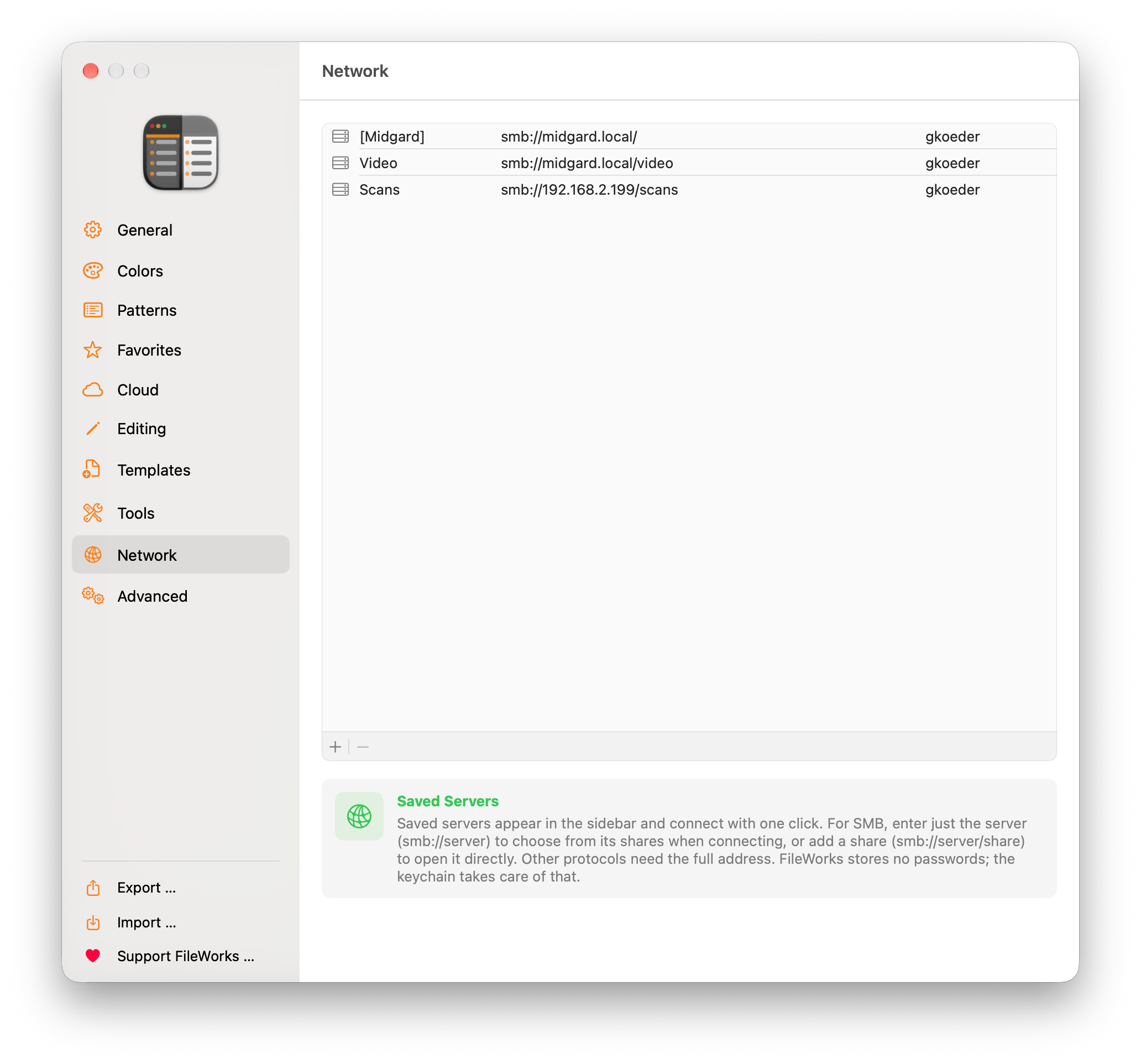The height and width of the screenshot is (1064, 1141).
Task: Open the Patterns list icon
Action: (x=93, y=310)
